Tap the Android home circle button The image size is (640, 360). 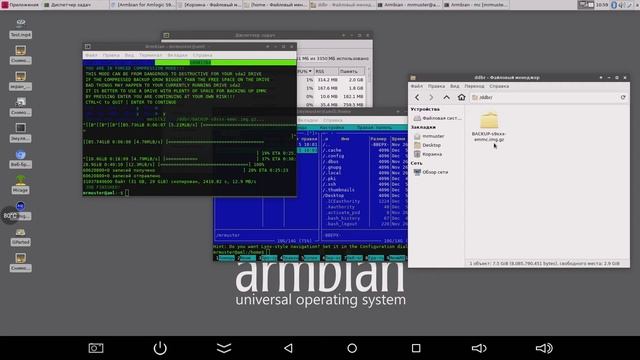[352, 348]
